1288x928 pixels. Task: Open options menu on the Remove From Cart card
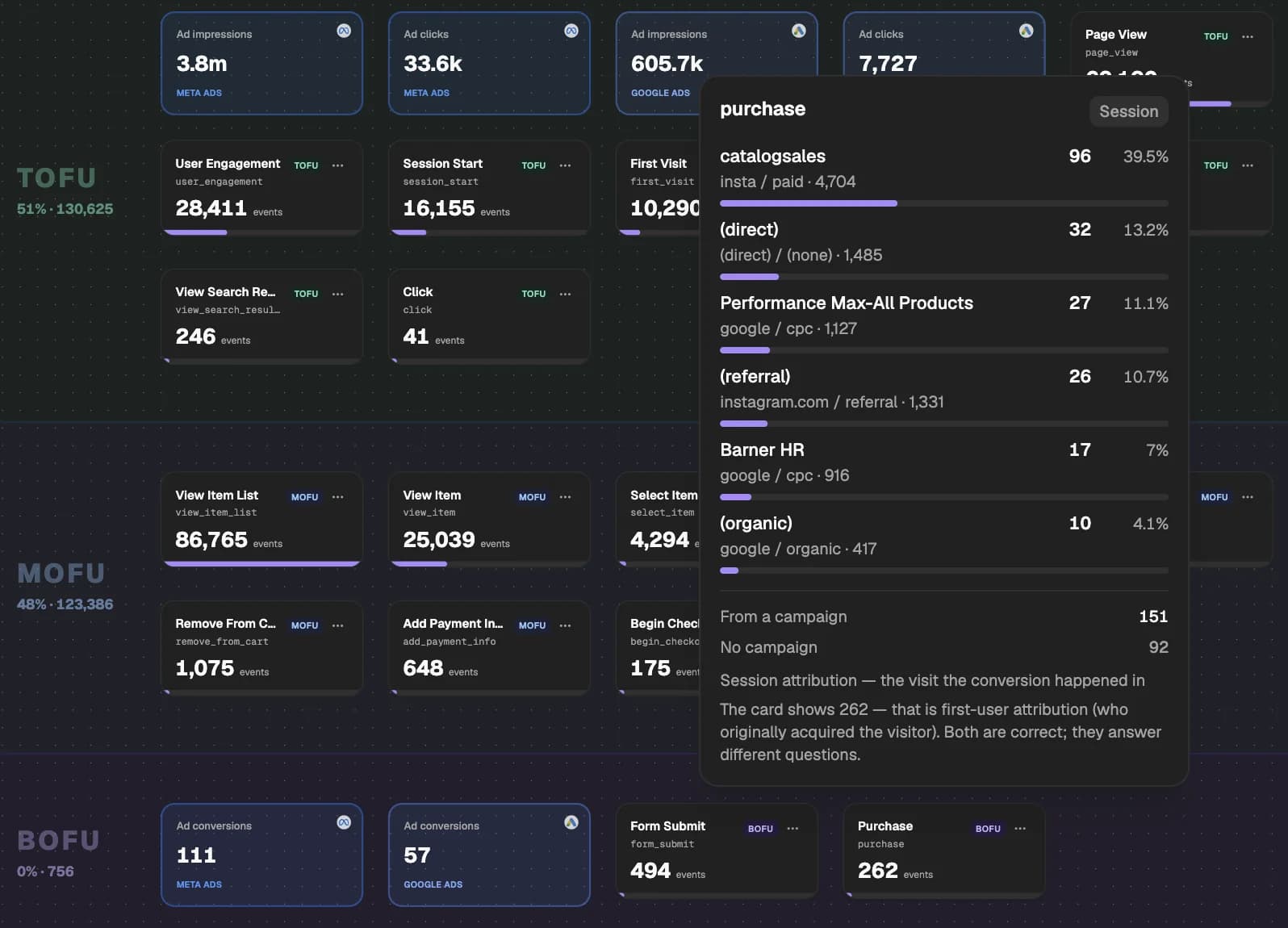coord(337,625)
